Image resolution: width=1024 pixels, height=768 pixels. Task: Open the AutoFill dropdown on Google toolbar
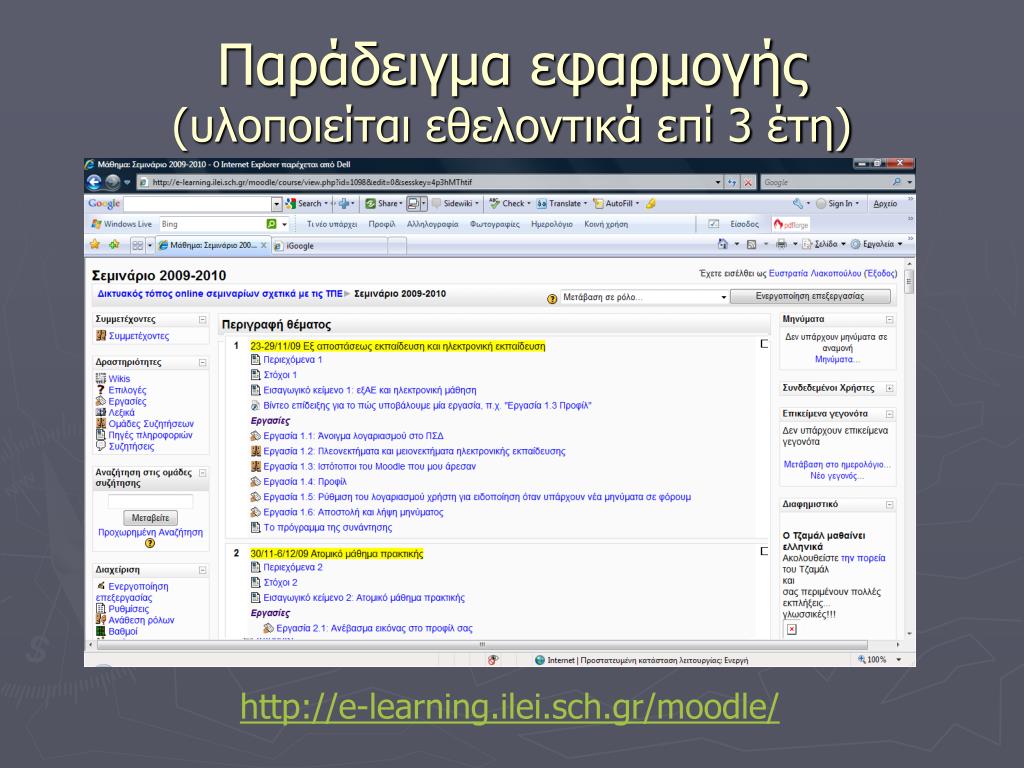click(637, 204)
